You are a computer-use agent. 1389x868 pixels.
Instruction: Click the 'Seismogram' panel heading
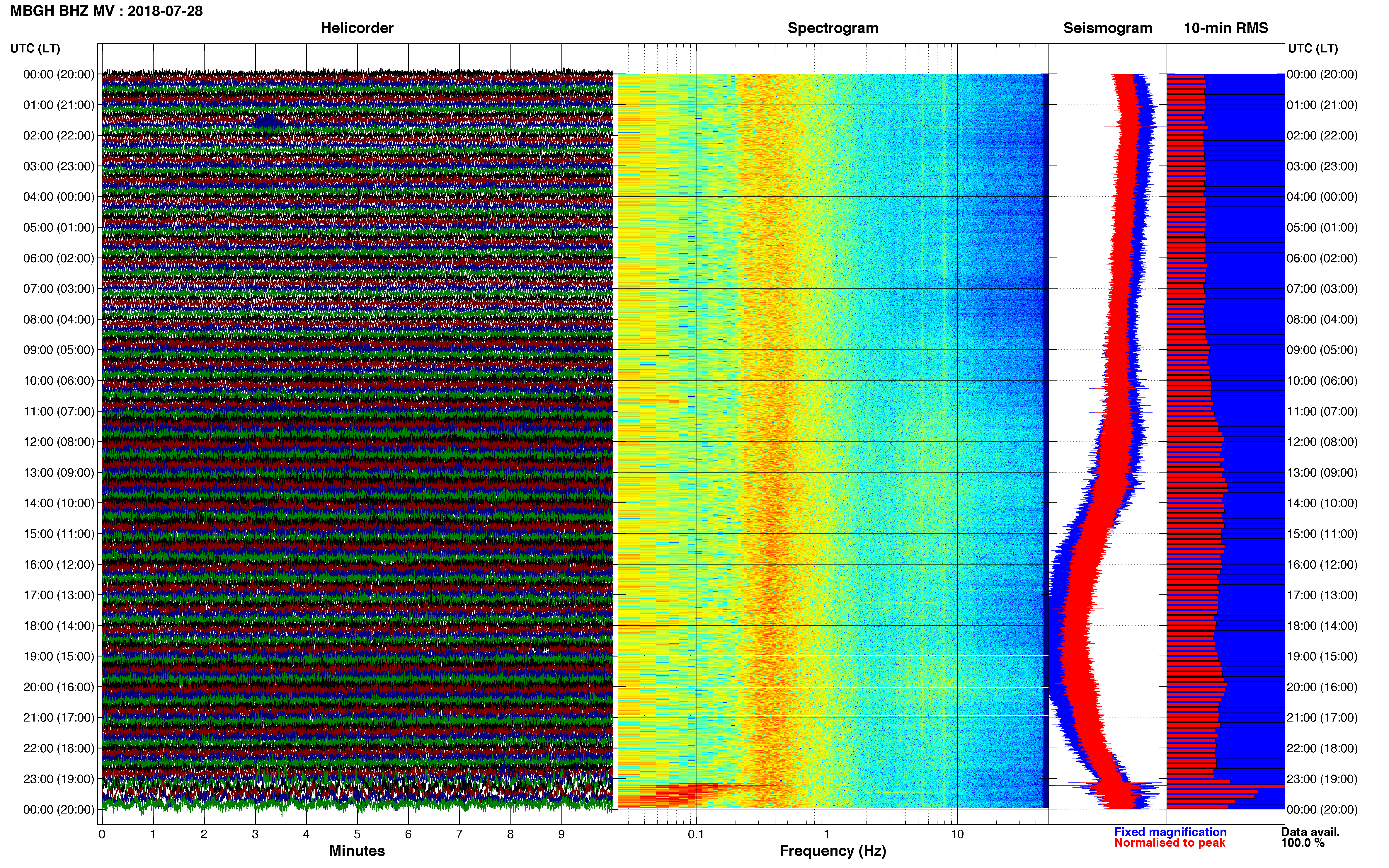point(1107,28)
